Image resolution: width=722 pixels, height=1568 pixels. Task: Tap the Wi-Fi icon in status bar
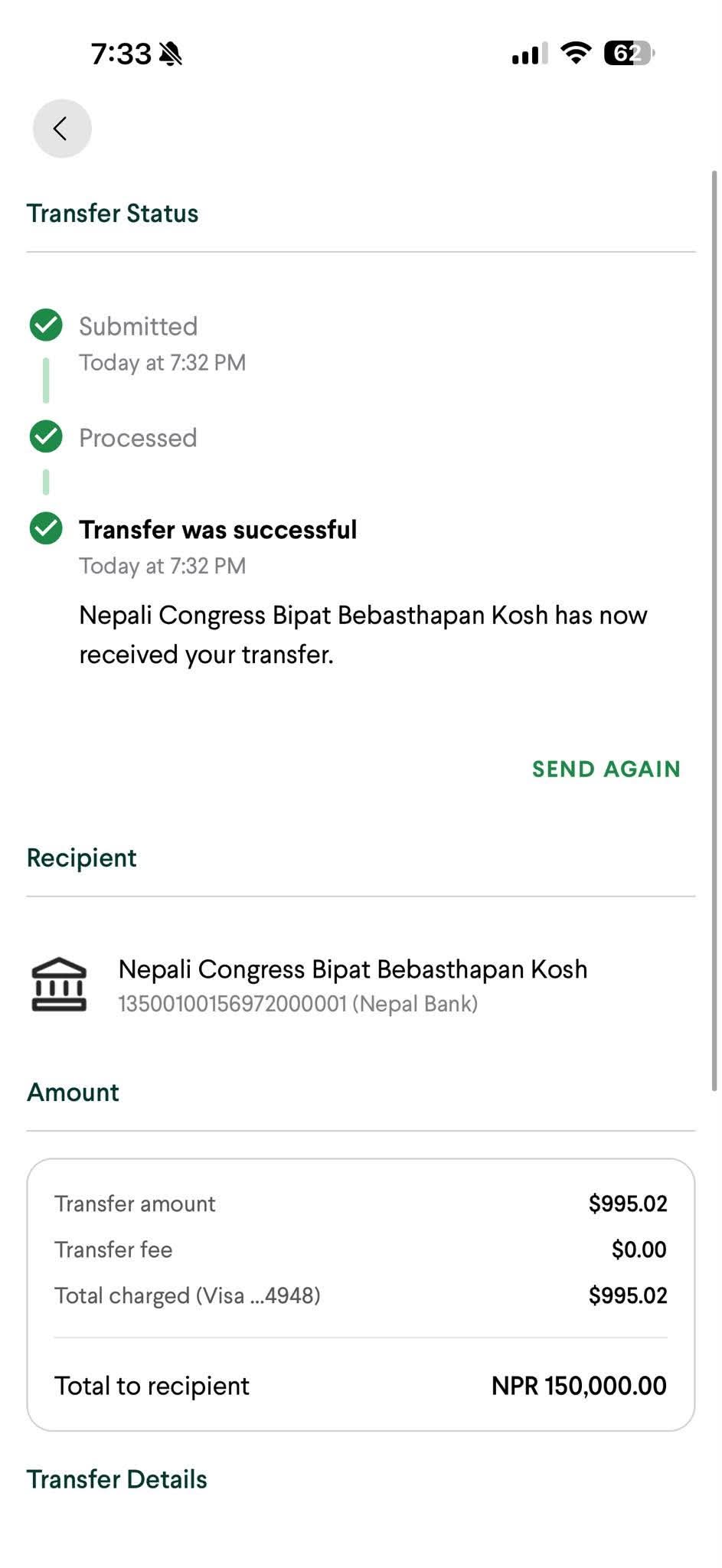pos(575,53)
